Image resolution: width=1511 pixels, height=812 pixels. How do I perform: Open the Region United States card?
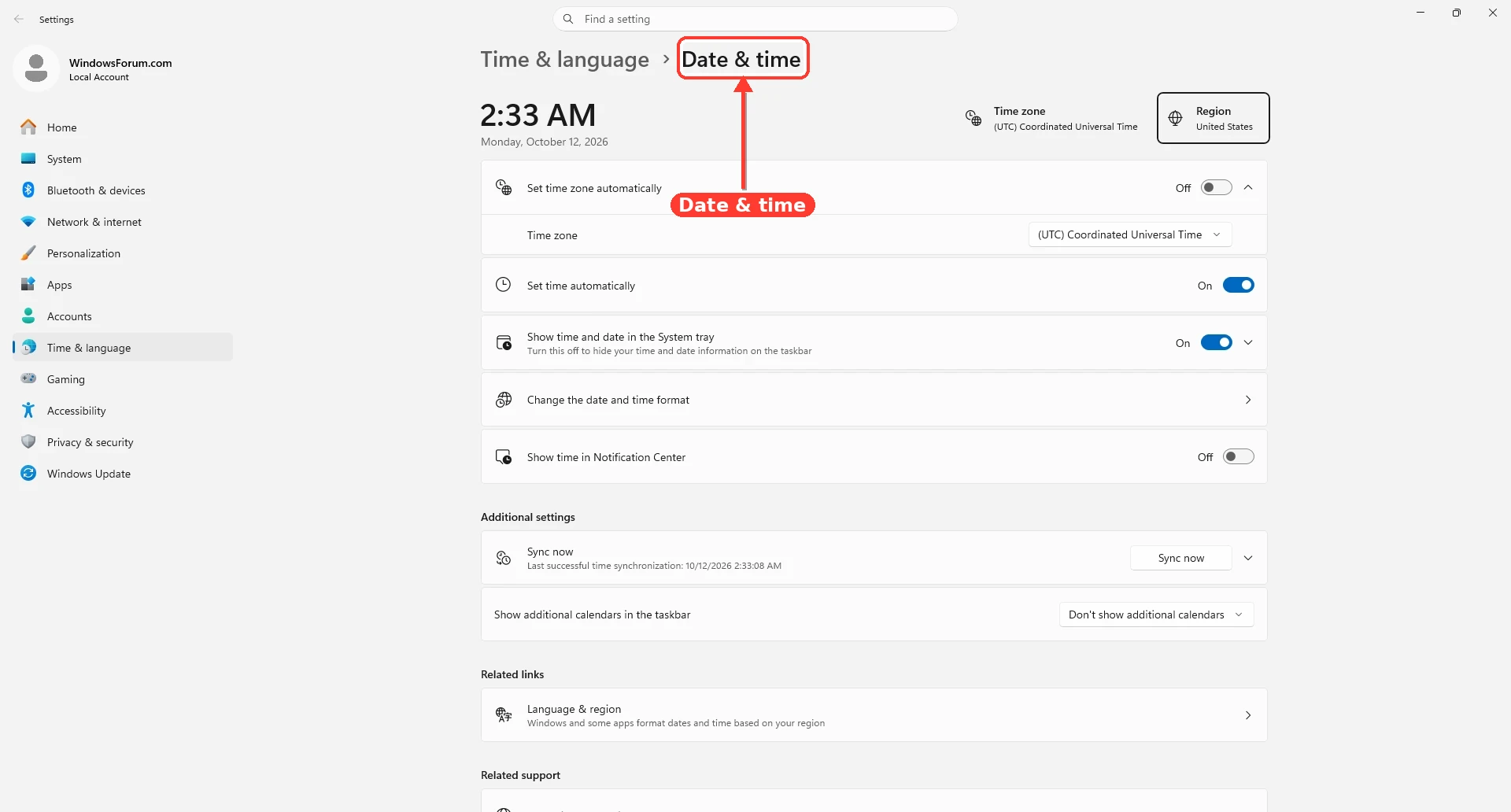(x=1213, y=118)
